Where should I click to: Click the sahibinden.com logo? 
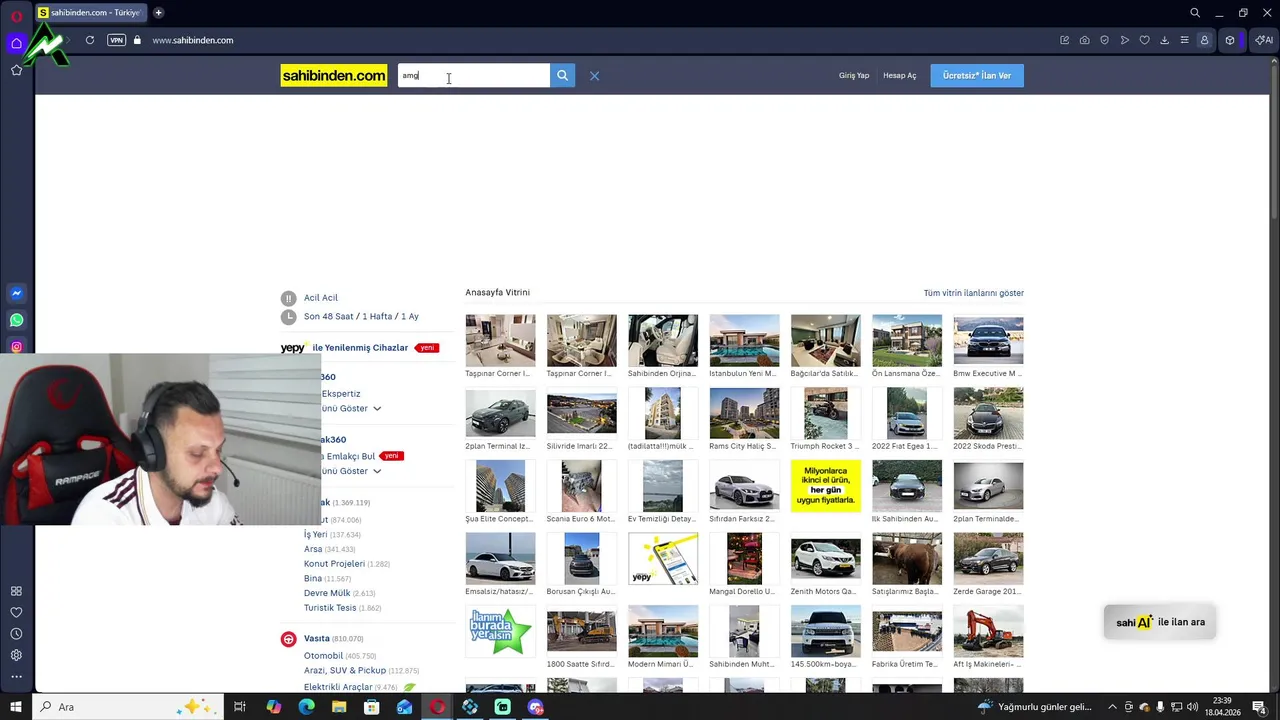(x=333, y=76)
